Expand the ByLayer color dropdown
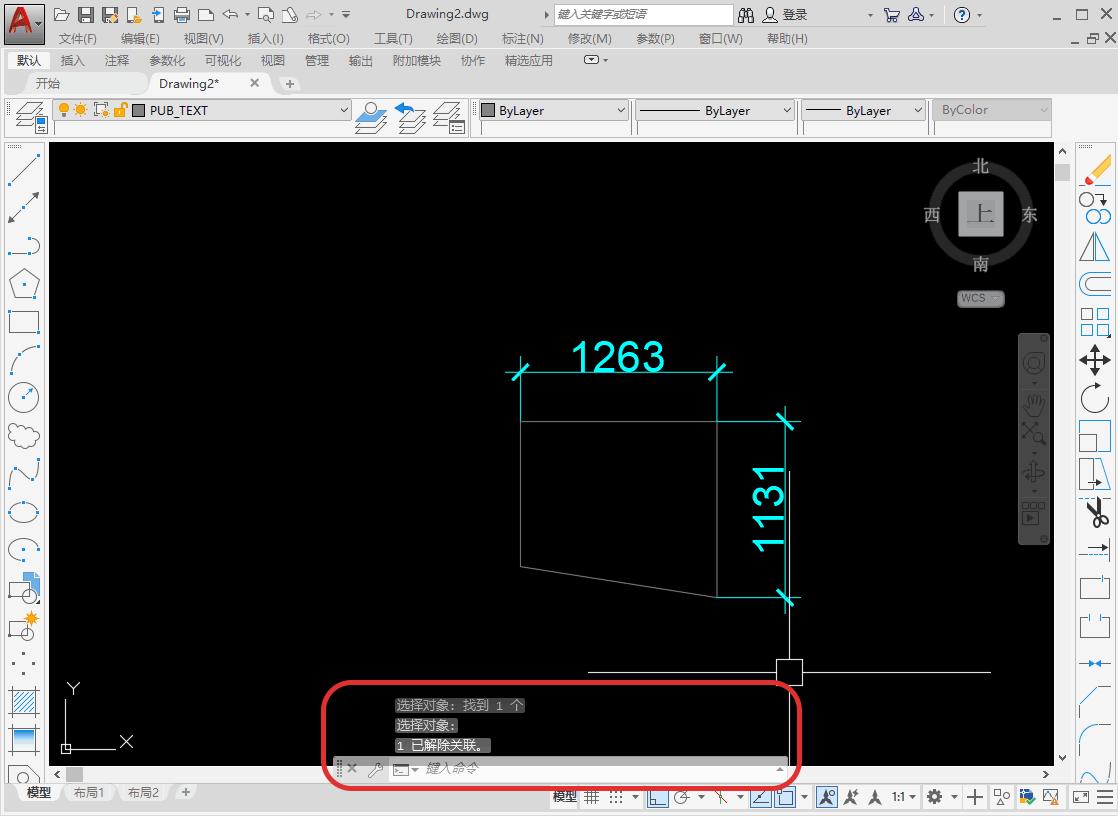 (620, 111)
